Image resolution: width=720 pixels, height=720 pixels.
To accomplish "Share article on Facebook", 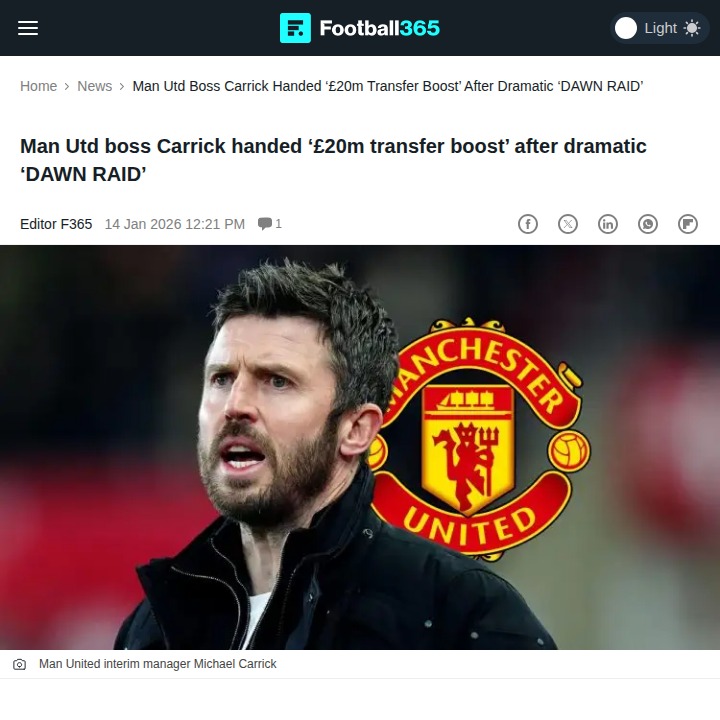I will (x=528, y=224).
